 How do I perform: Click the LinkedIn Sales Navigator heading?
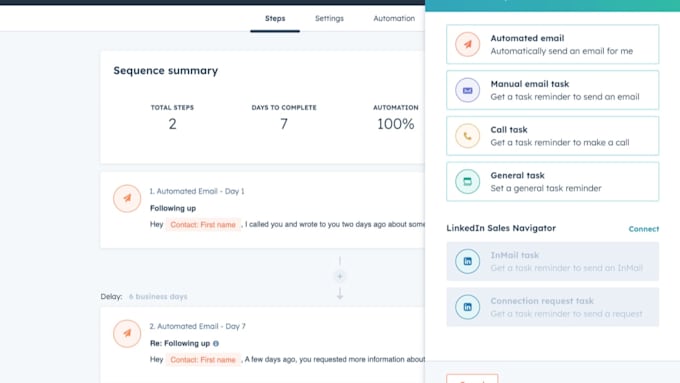pyautogui.click(x=501, y=228)
